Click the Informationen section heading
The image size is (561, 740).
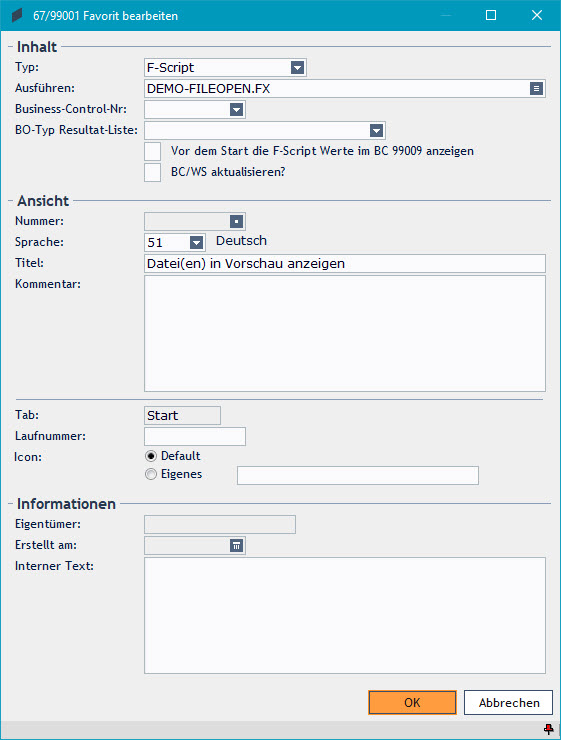(66, 504)
